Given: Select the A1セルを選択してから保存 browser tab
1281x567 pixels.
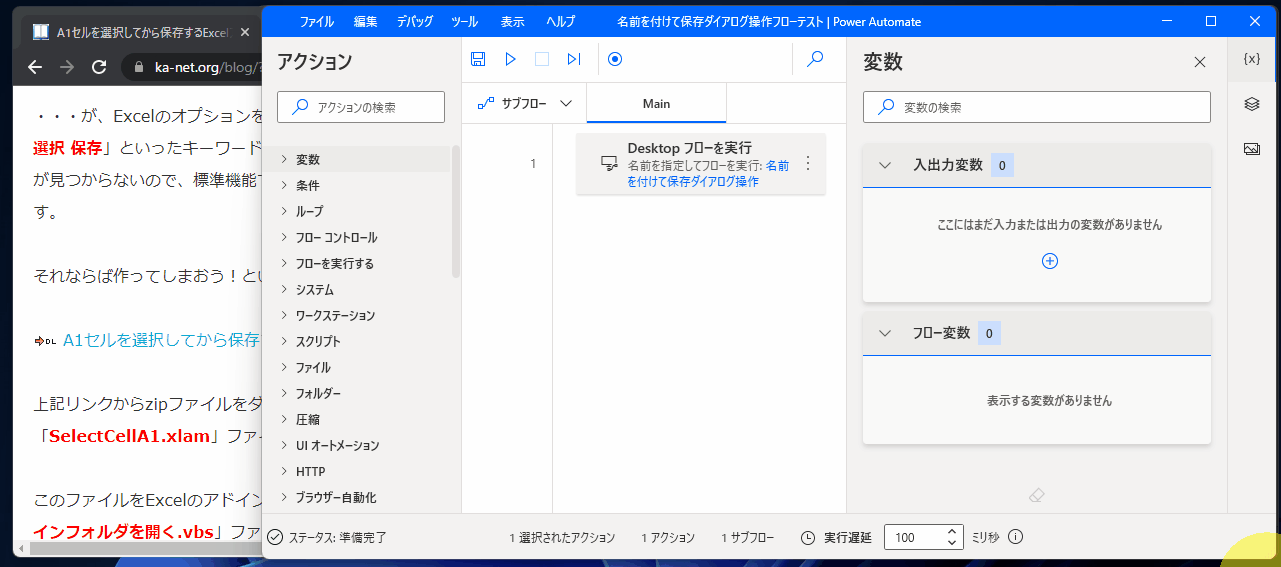Looking at the screenshot, I should [142, 32].
